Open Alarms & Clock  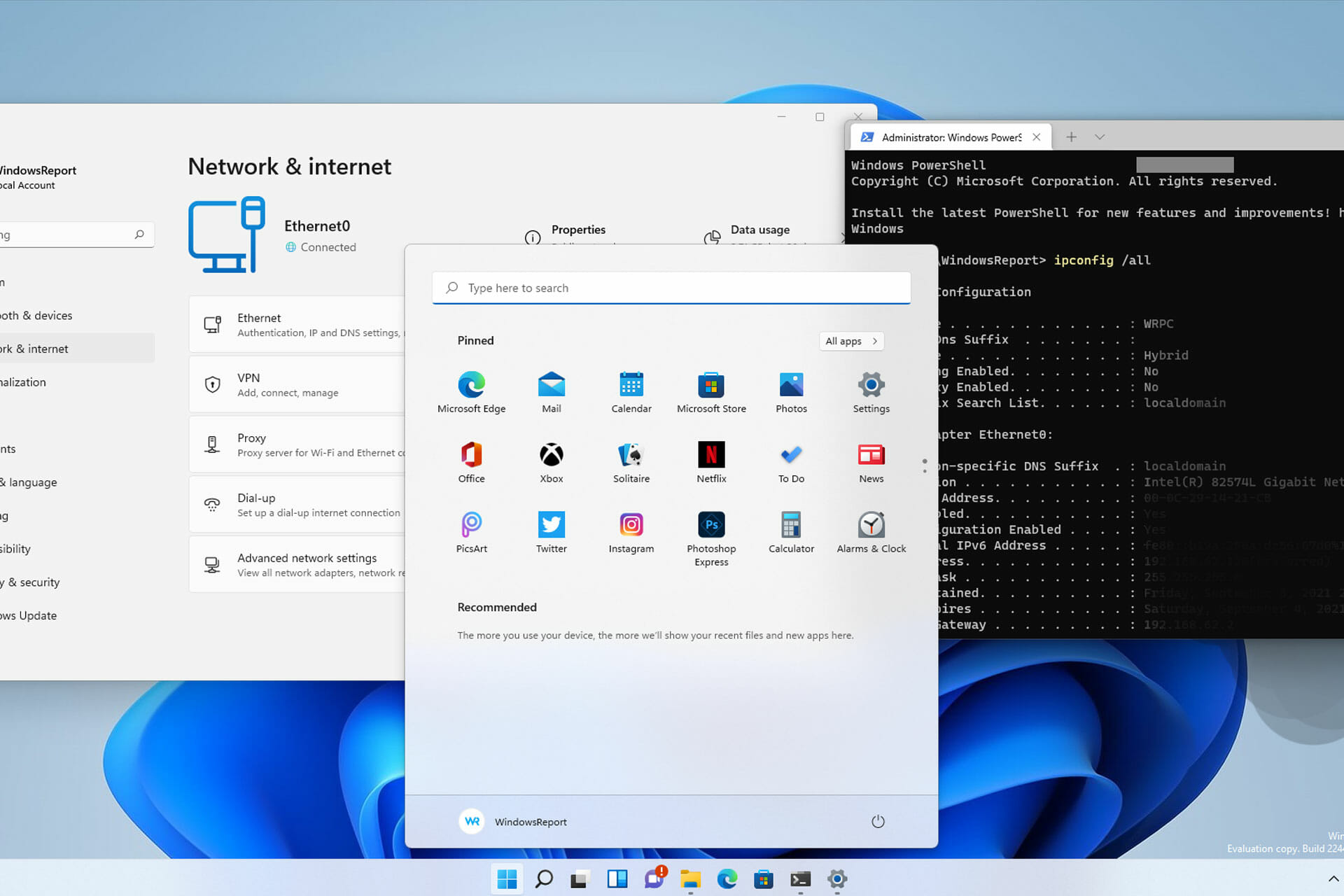click(871, 533)
